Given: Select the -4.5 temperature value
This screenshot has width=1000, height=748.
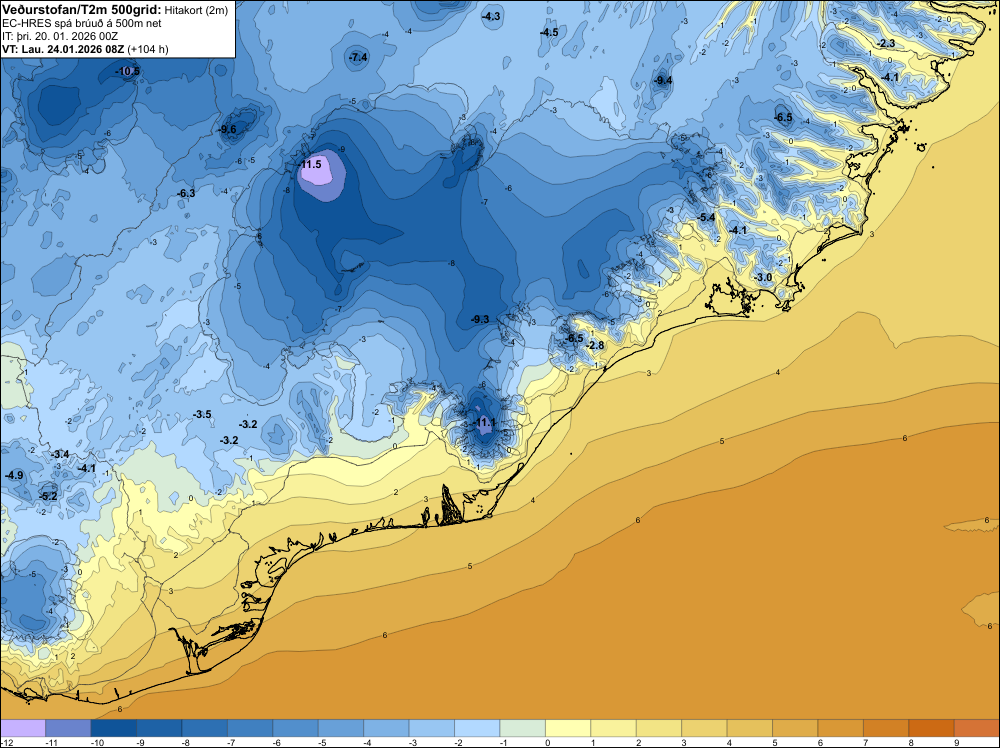Looking at the screenshot, I should click(548, 33).
